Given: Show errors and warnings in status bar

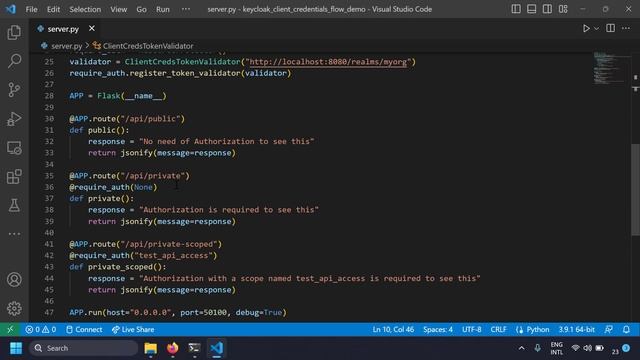Looking at the screenshot, I should click(x=40, y=330).
